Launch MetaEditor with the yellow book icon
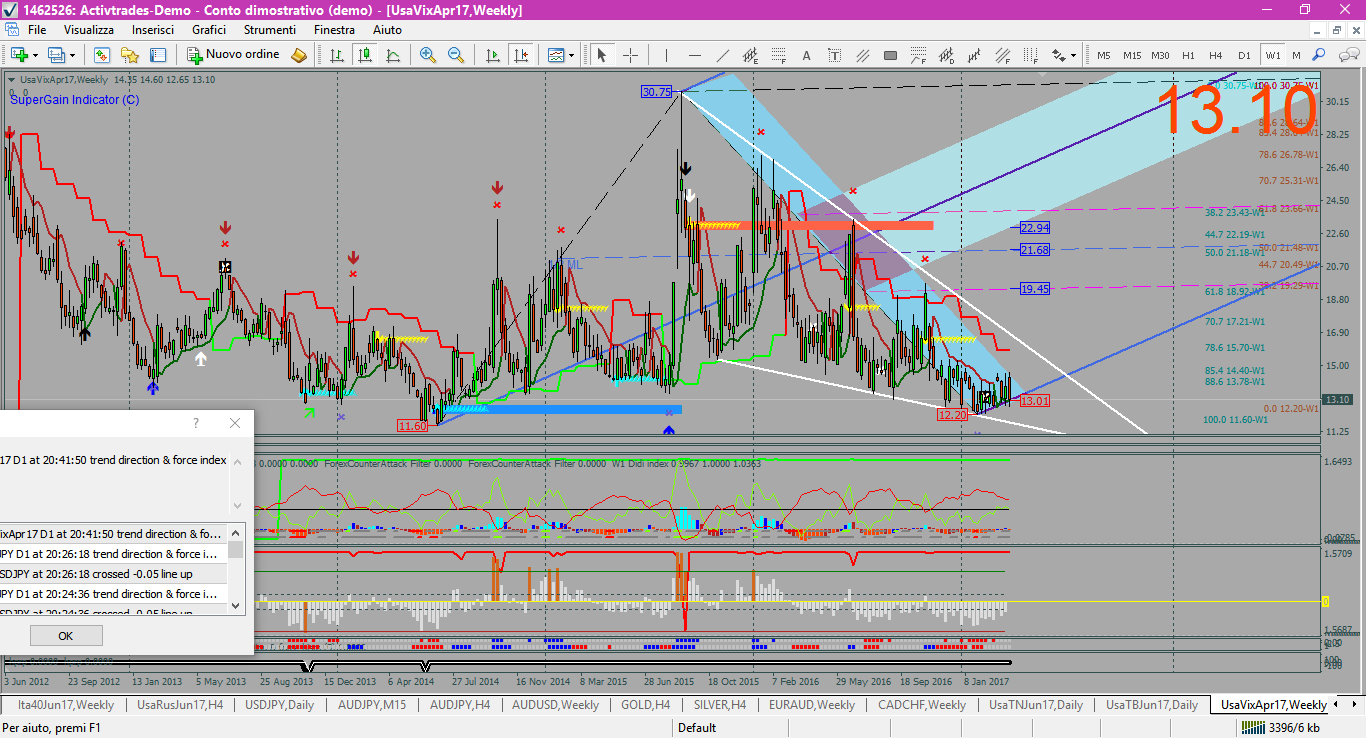The width and height of the screenshot is (1366, 738). (x=298, y=55)
